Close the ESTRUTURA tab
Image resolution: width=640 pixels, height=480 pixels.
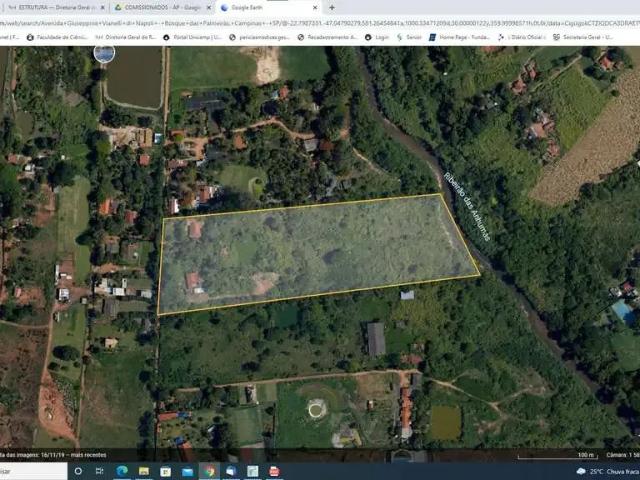click(102, 7)
